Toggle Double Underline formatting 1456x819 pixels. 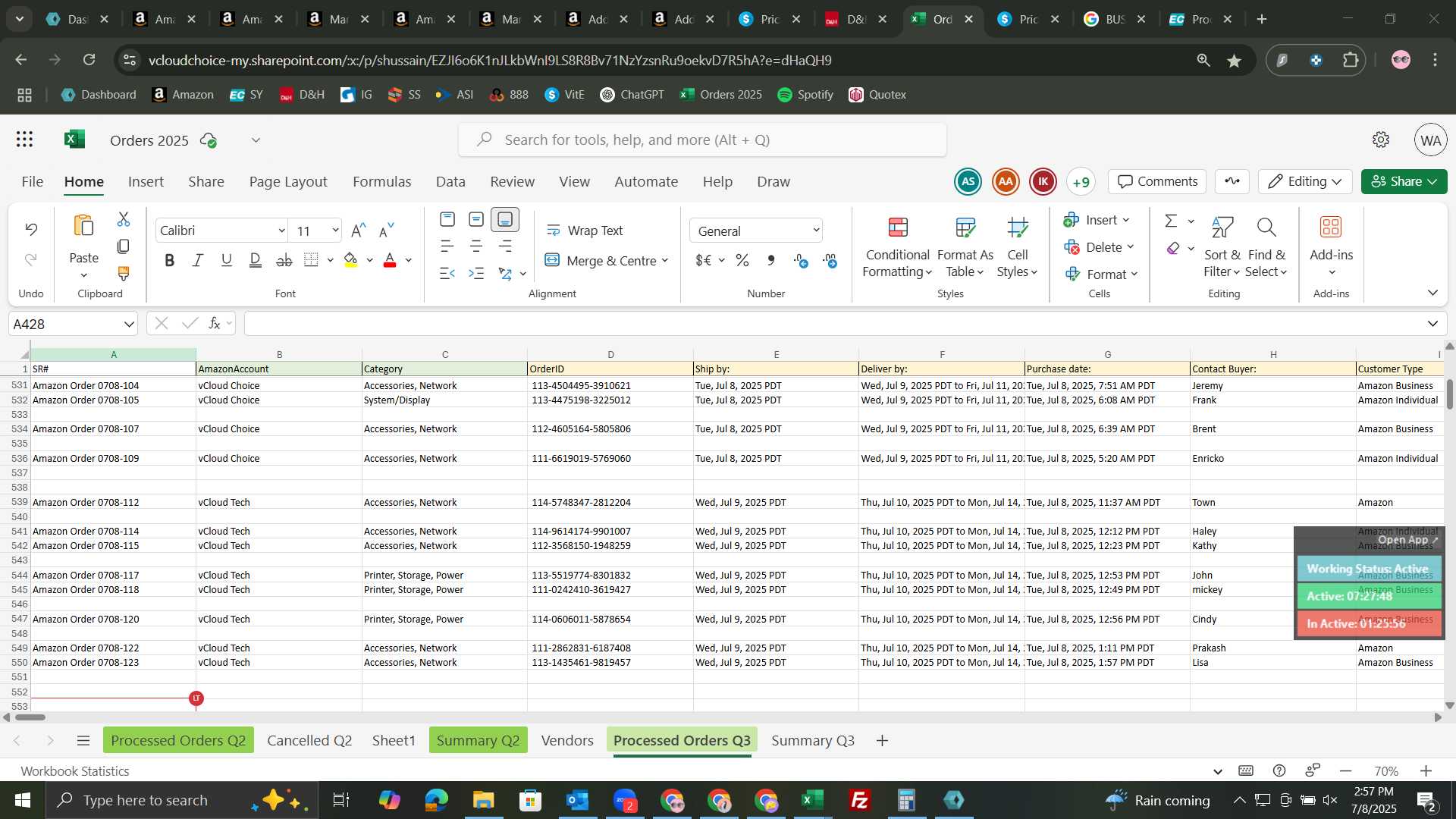[256, 260]
